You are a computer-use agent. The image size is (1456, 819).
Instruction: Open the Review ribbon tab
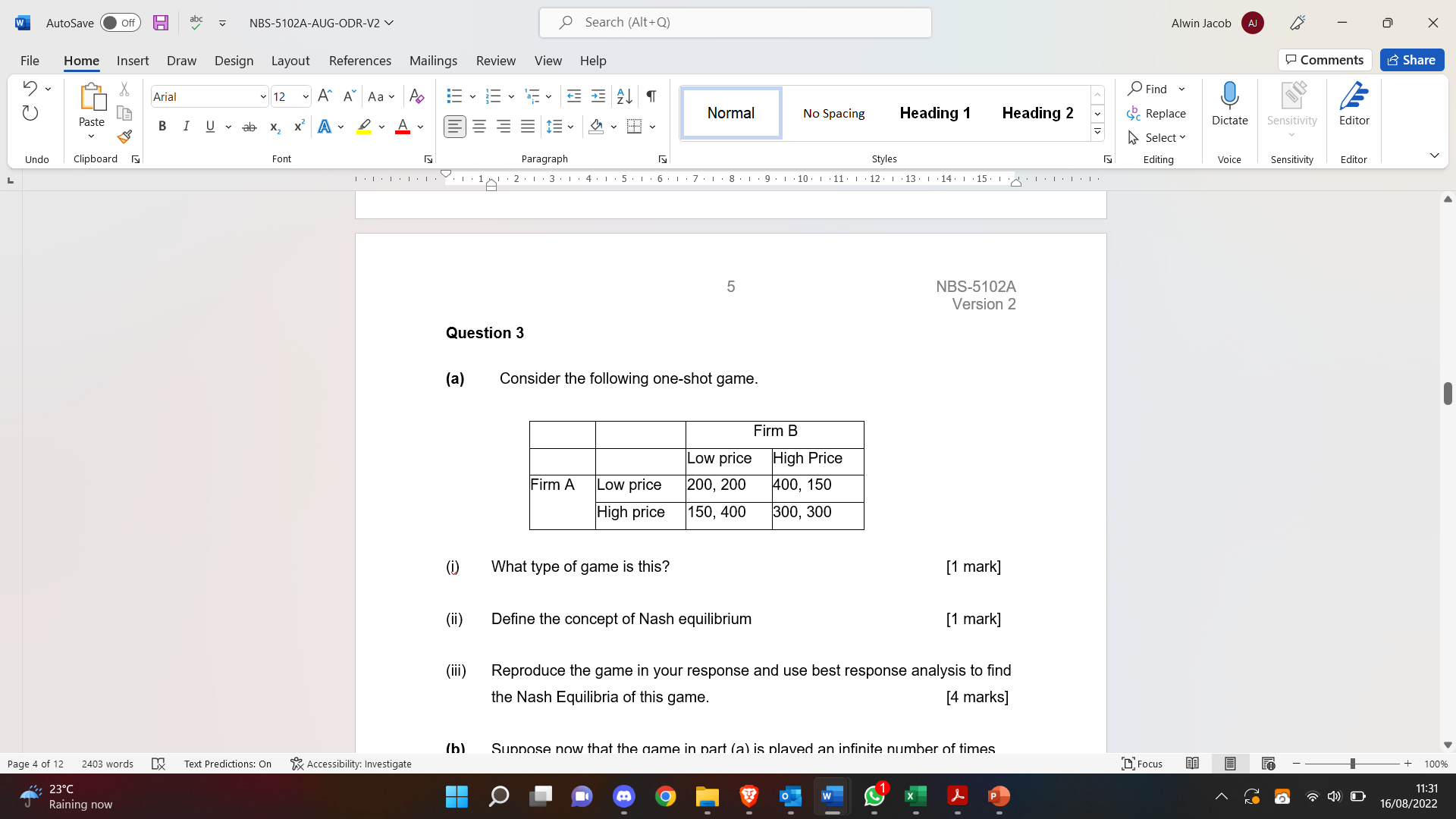[x=495, y=61]
